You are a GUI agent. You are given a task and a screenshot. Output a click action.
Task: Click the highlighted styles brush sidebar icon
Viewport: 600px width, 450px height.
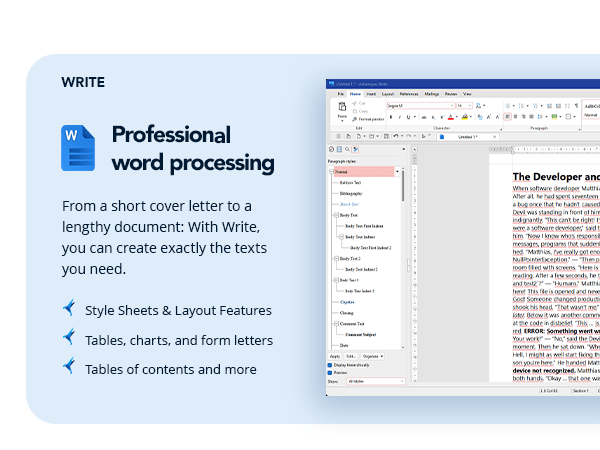(355, 149)
